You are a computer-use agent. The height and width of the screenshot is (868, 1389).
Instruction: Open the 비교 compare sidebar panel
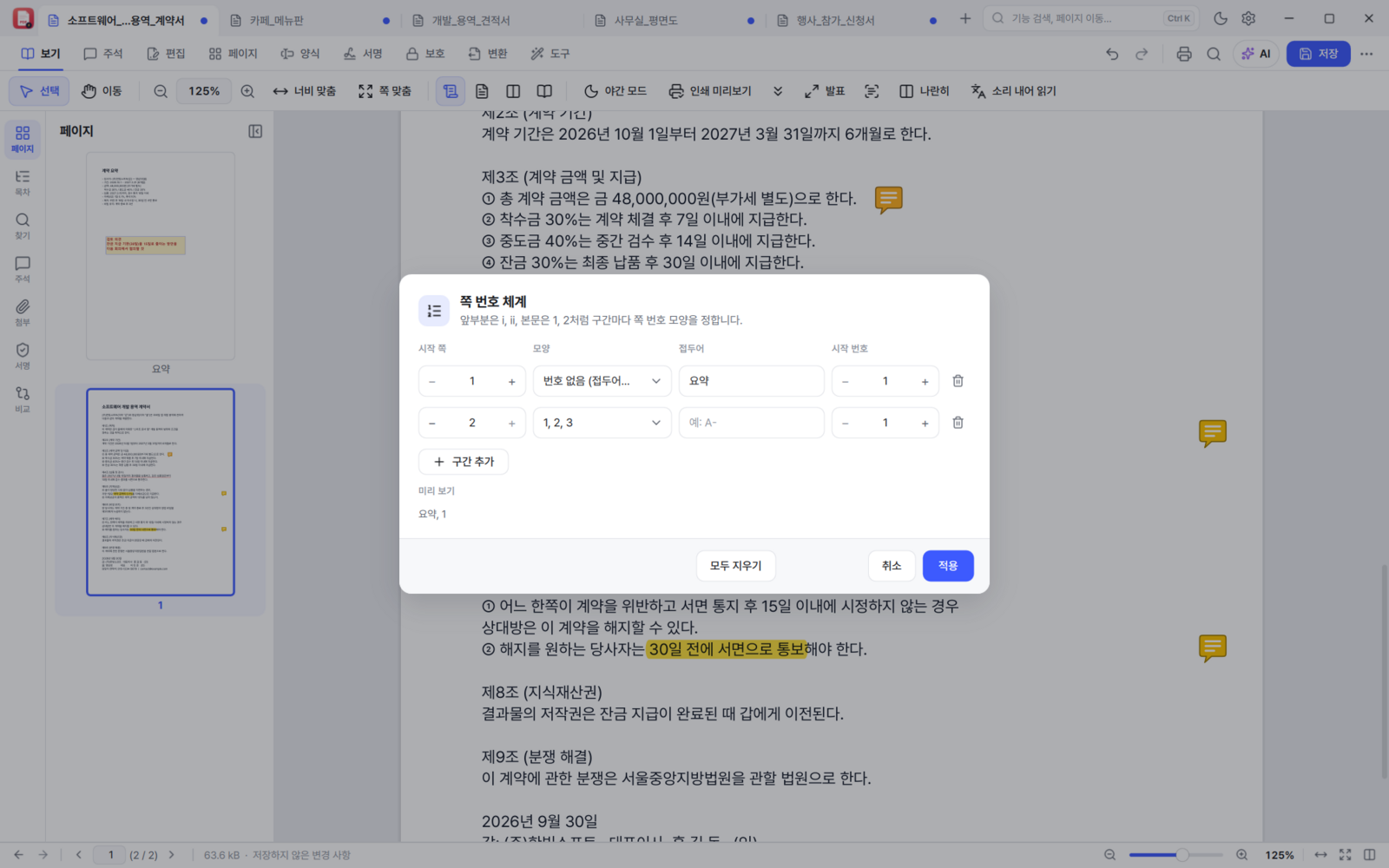tap(23, 399)
